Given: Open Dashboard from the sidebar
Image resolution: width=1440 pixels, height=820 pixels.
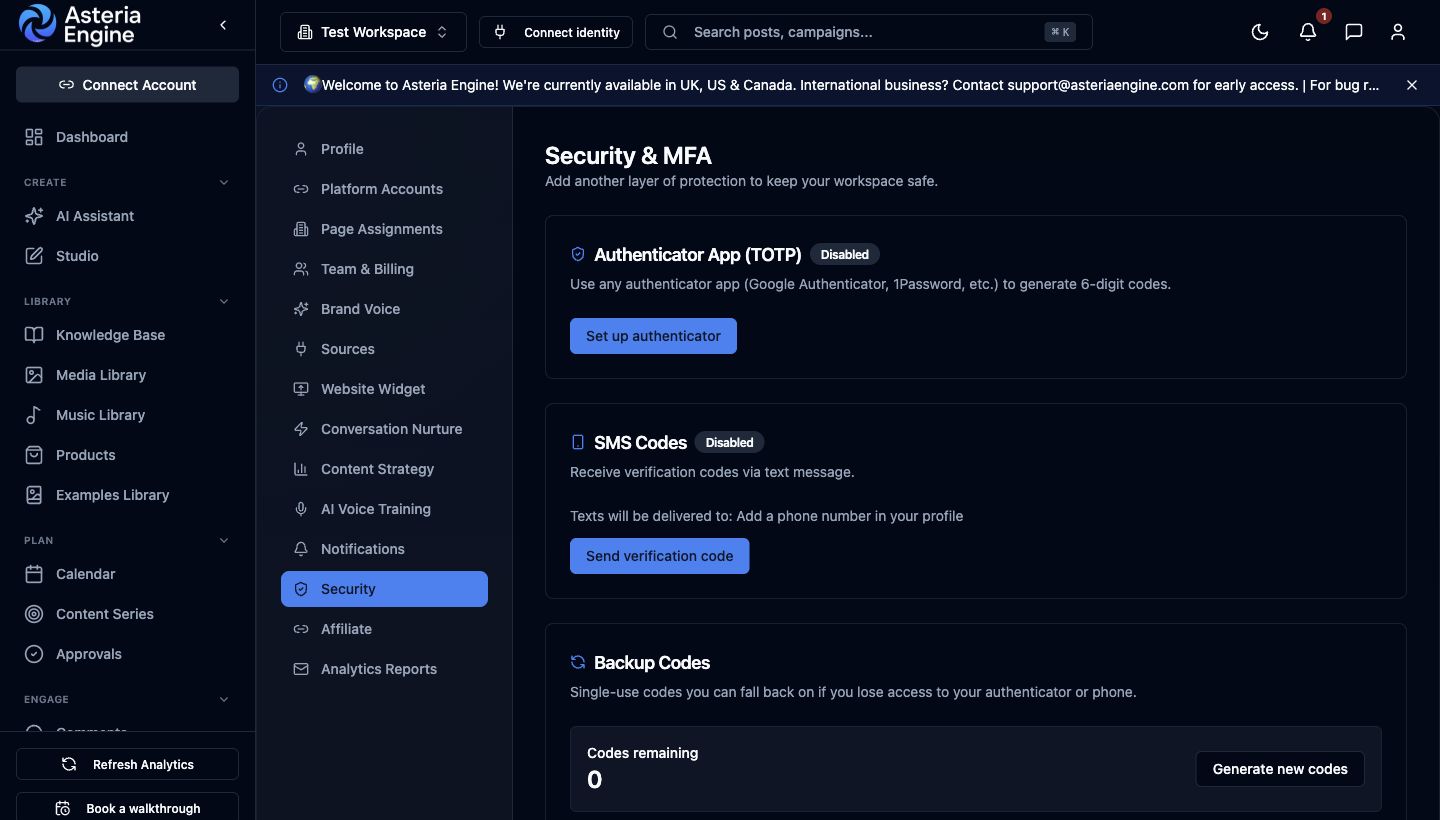Looking at the screenshot, I should tap(127, 137).
